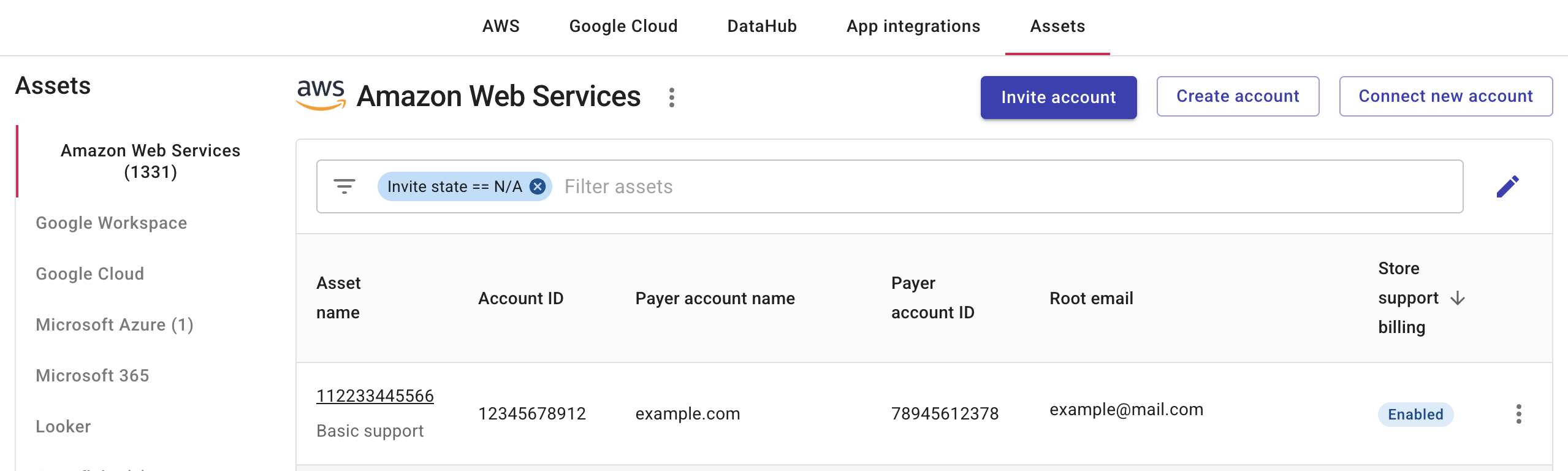This screenshot has width=1568, height=471.
Task: Click root email example@mail.com
Action: [x=1126, y=410]
